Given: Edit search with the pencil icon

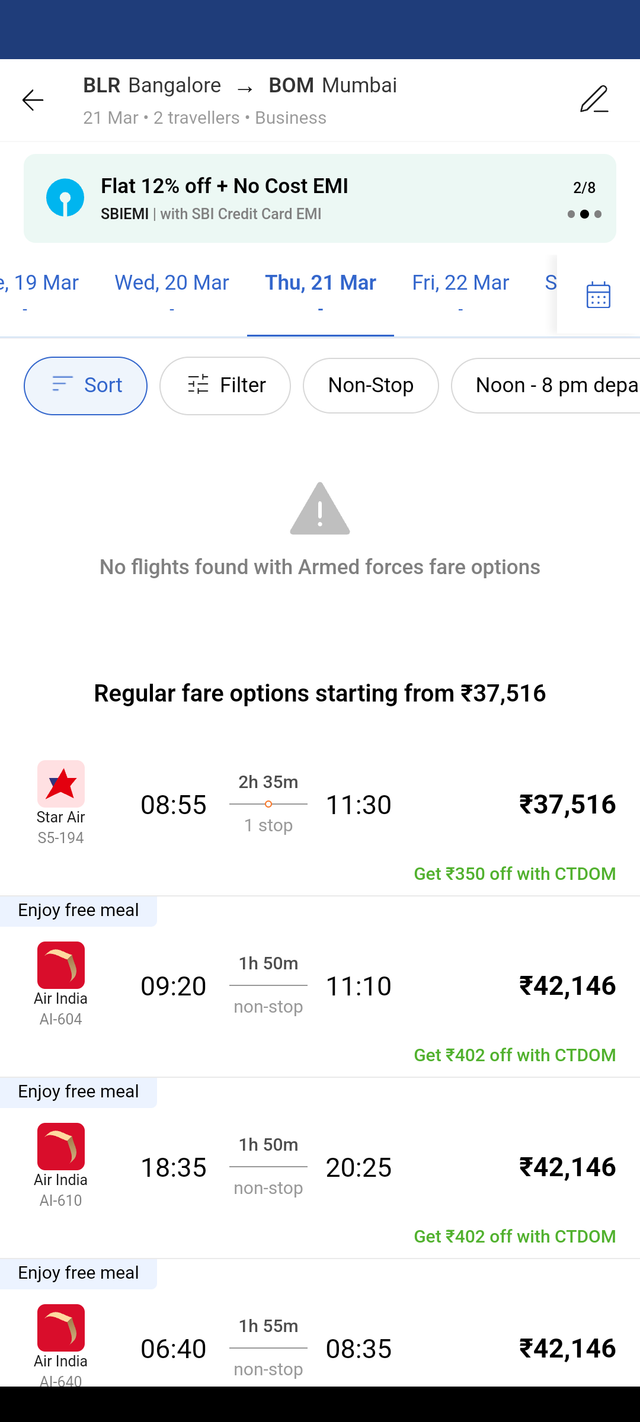Looking at the screenshot, I should click(594, 100).
